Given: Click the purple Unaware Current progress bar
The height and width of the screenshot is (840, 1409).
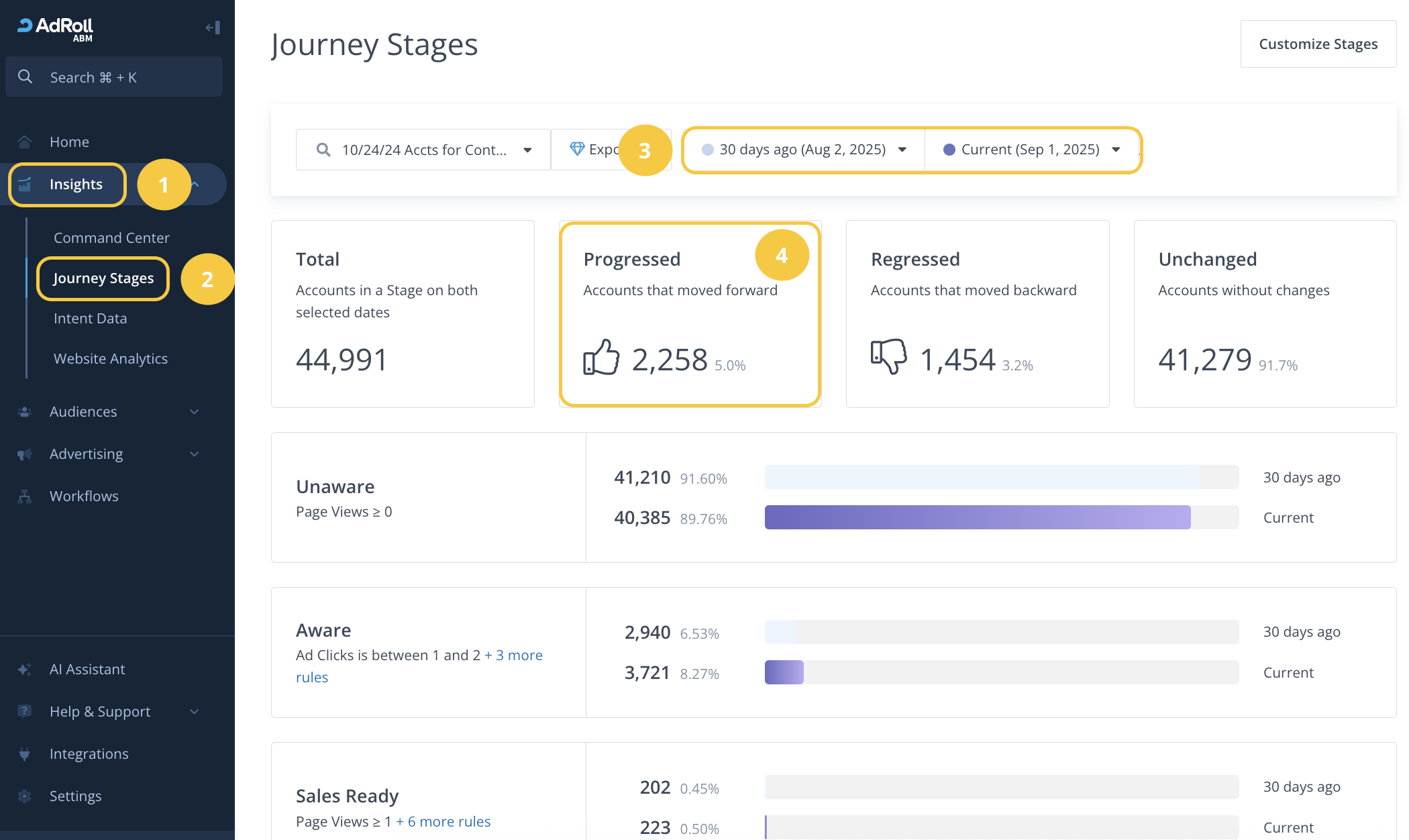Looking at the screenshot, I should pos(977,518).
